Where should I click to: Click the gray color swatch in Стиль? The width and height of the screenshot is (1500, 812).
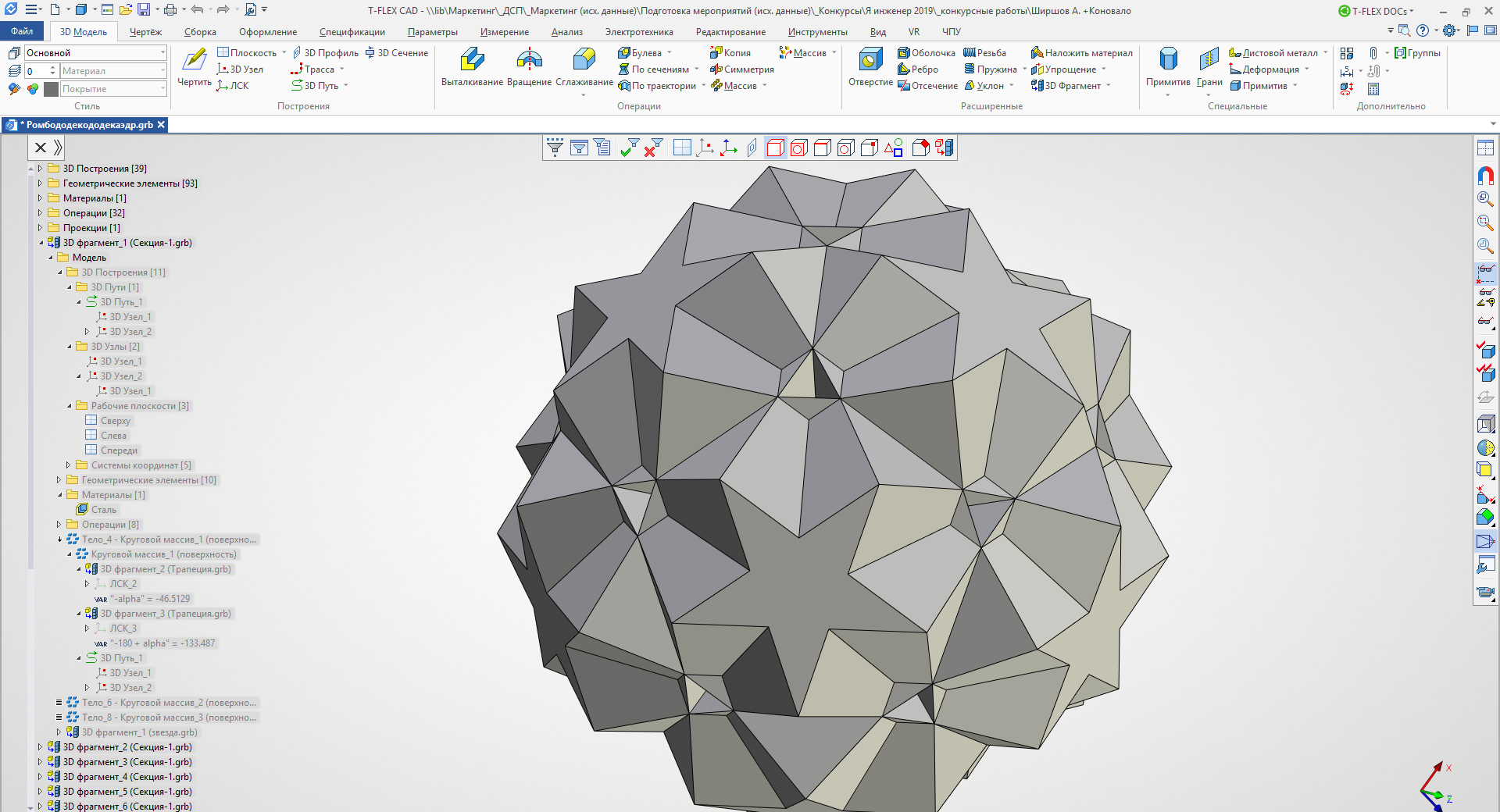point(52,89)
